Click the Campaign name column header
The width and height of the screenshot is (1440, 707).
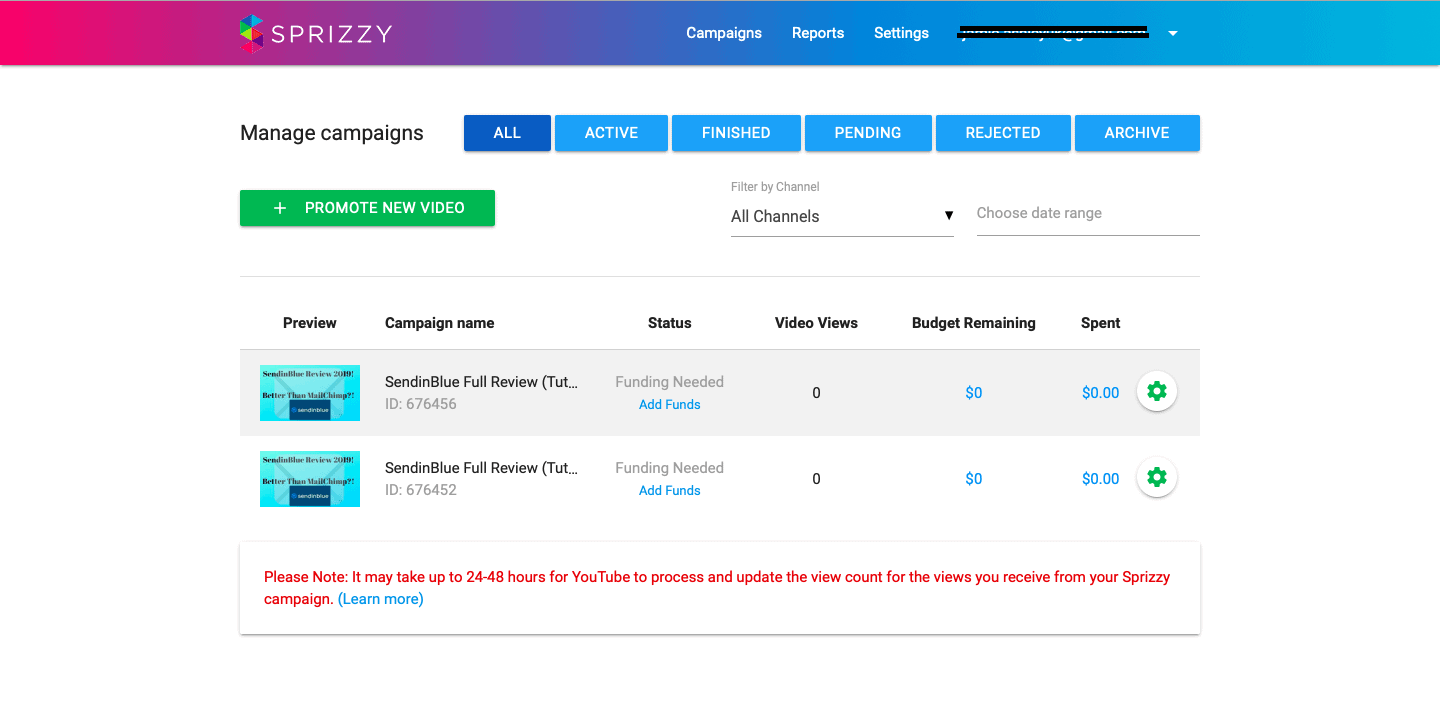[x=440, y=323]
